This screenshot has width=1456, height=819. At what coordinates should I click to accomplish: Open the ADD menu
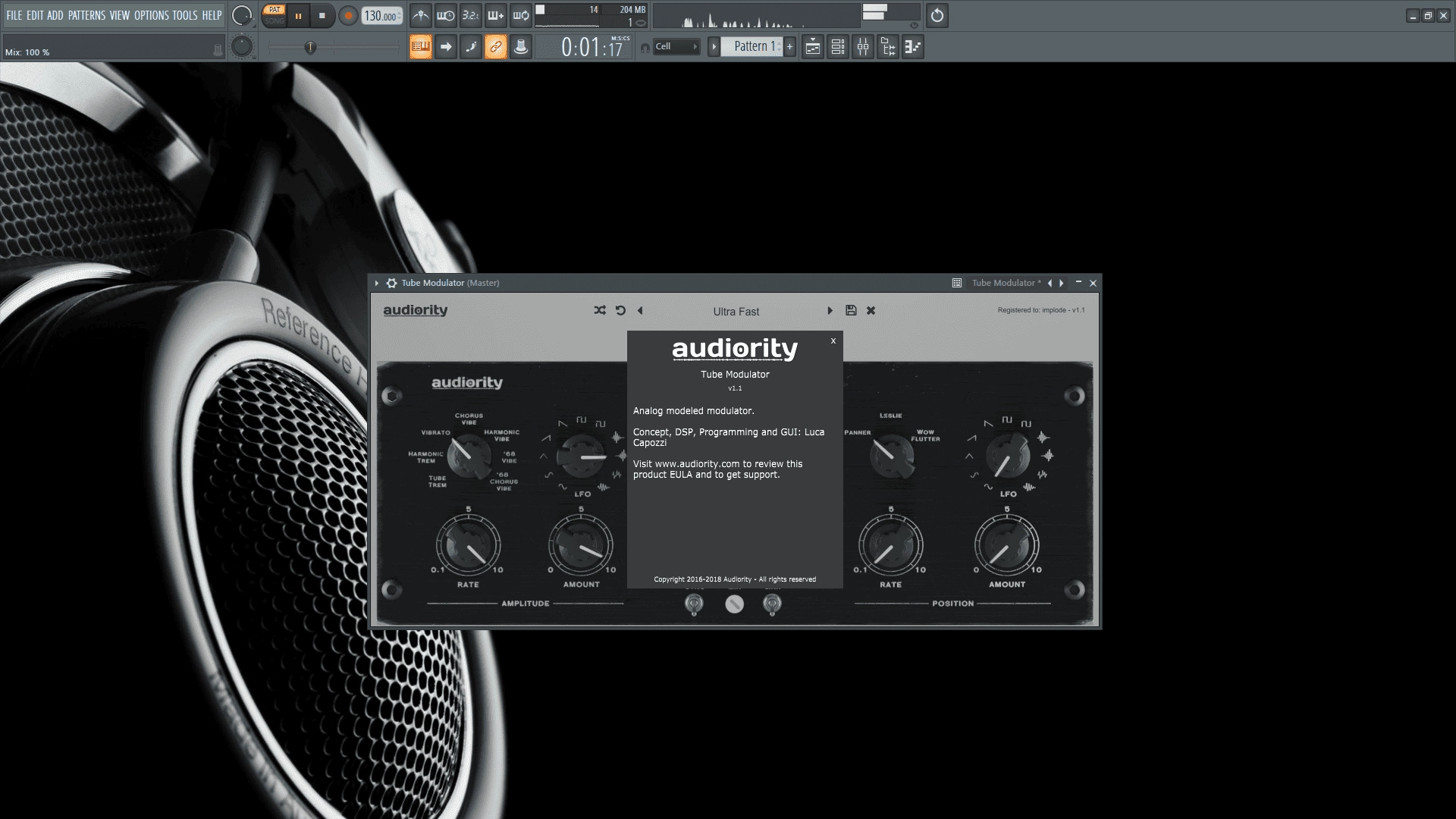tap(55, 15)
